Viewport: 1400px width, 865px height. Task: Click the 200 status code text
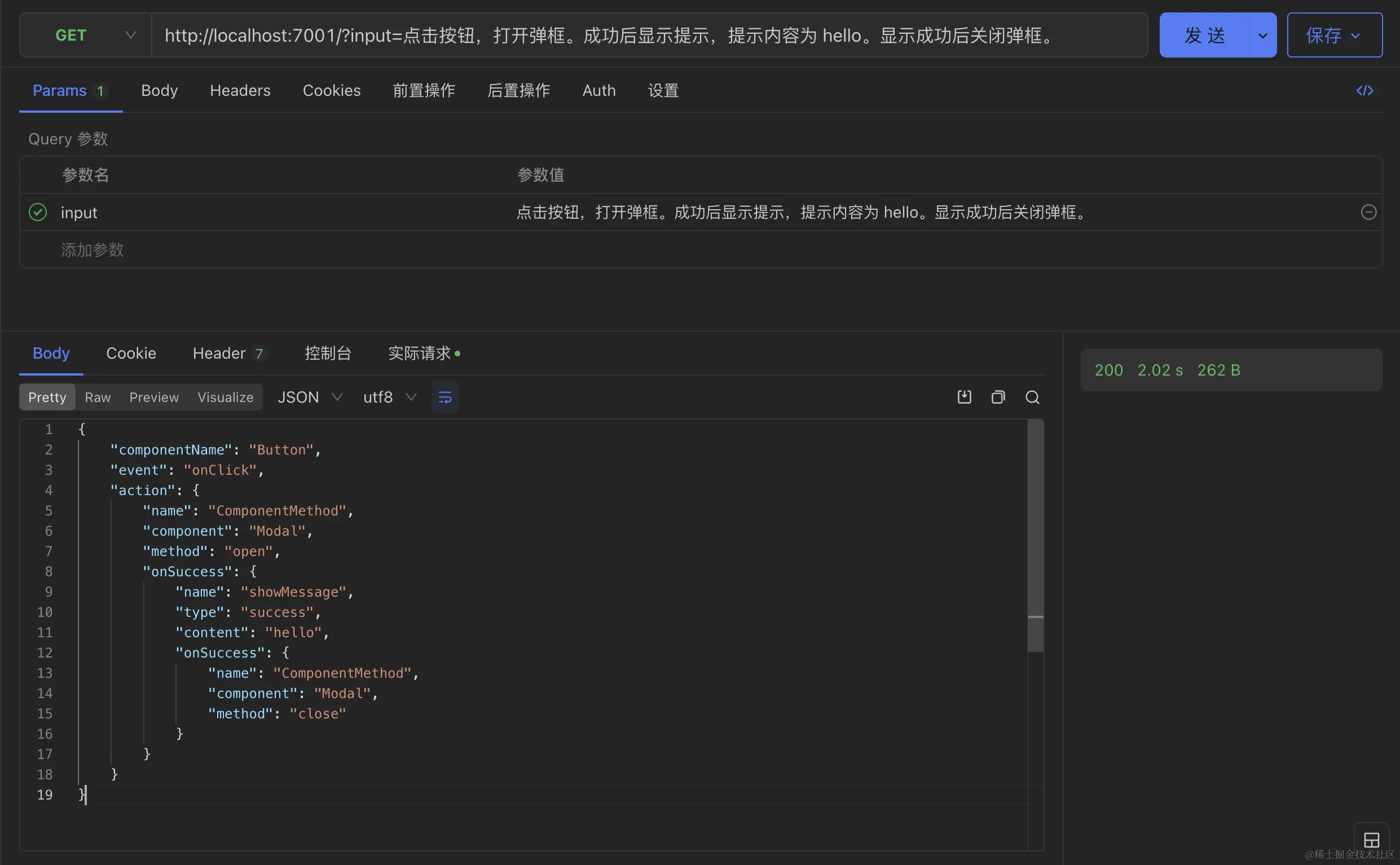[1108, 370]
